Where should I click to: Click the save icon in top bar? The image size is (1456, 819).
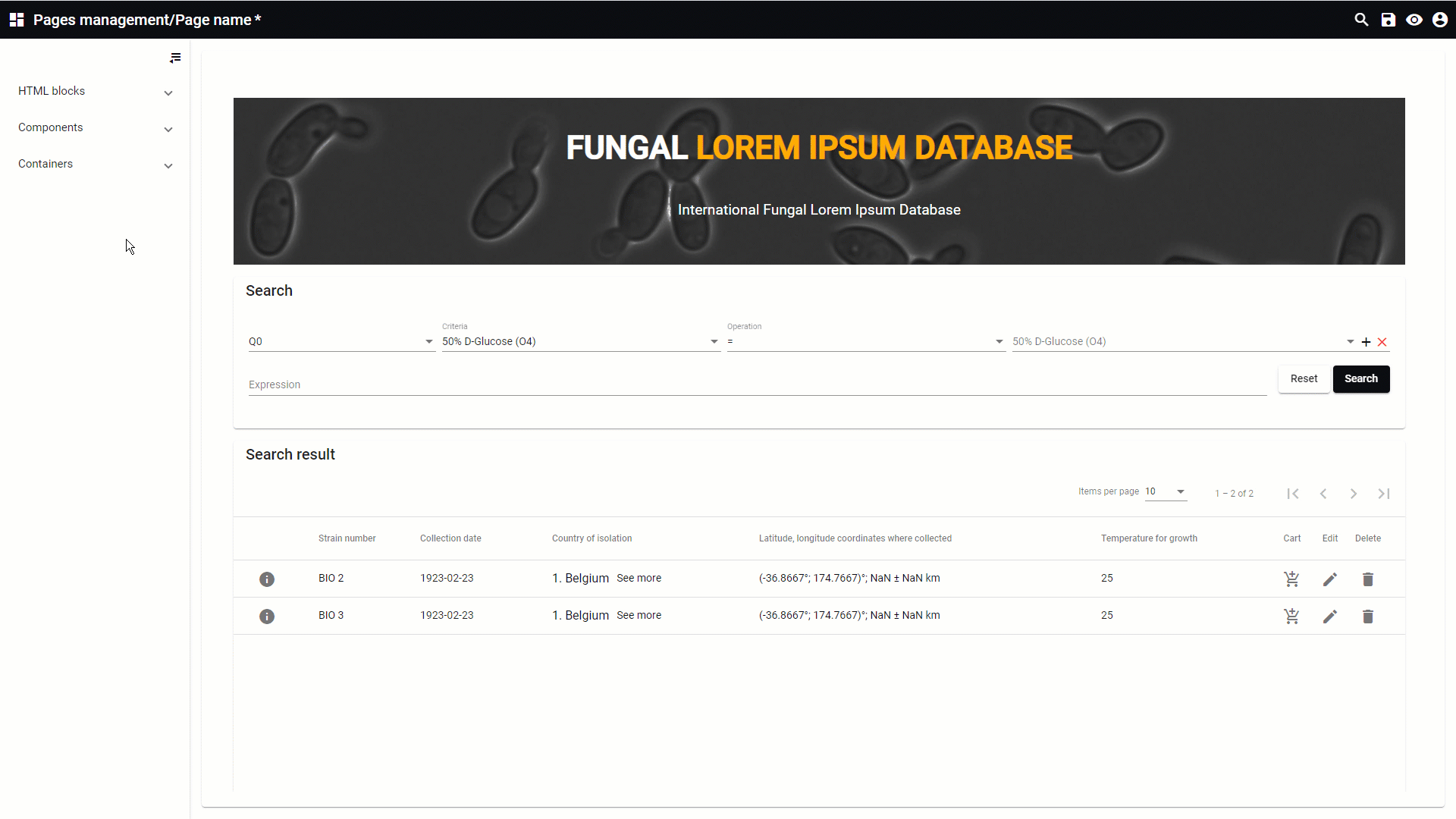click(1388, 20)
